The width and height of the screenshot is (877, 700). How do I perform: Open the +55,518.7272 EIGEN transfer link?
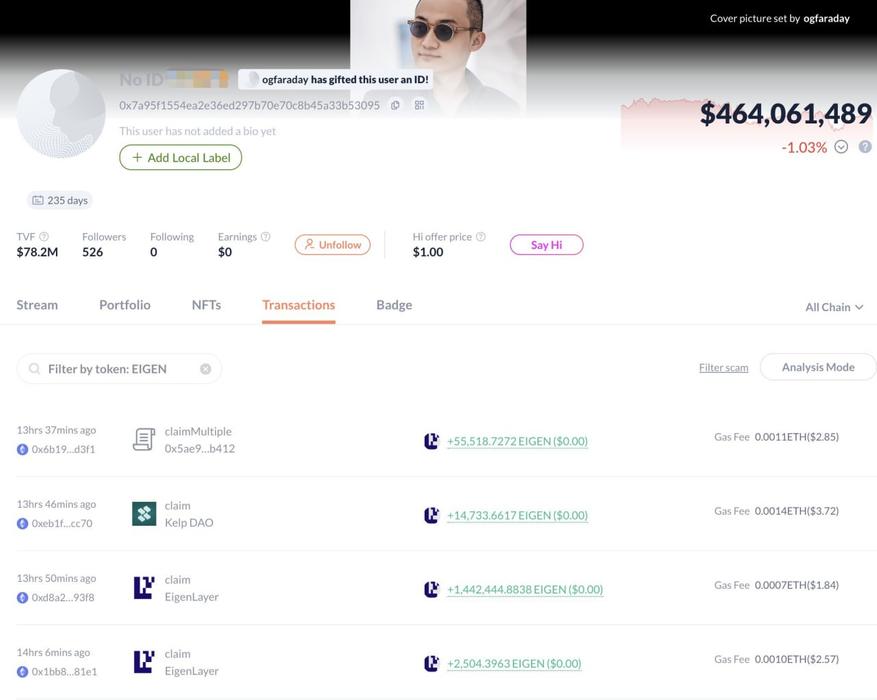(517, 441)
